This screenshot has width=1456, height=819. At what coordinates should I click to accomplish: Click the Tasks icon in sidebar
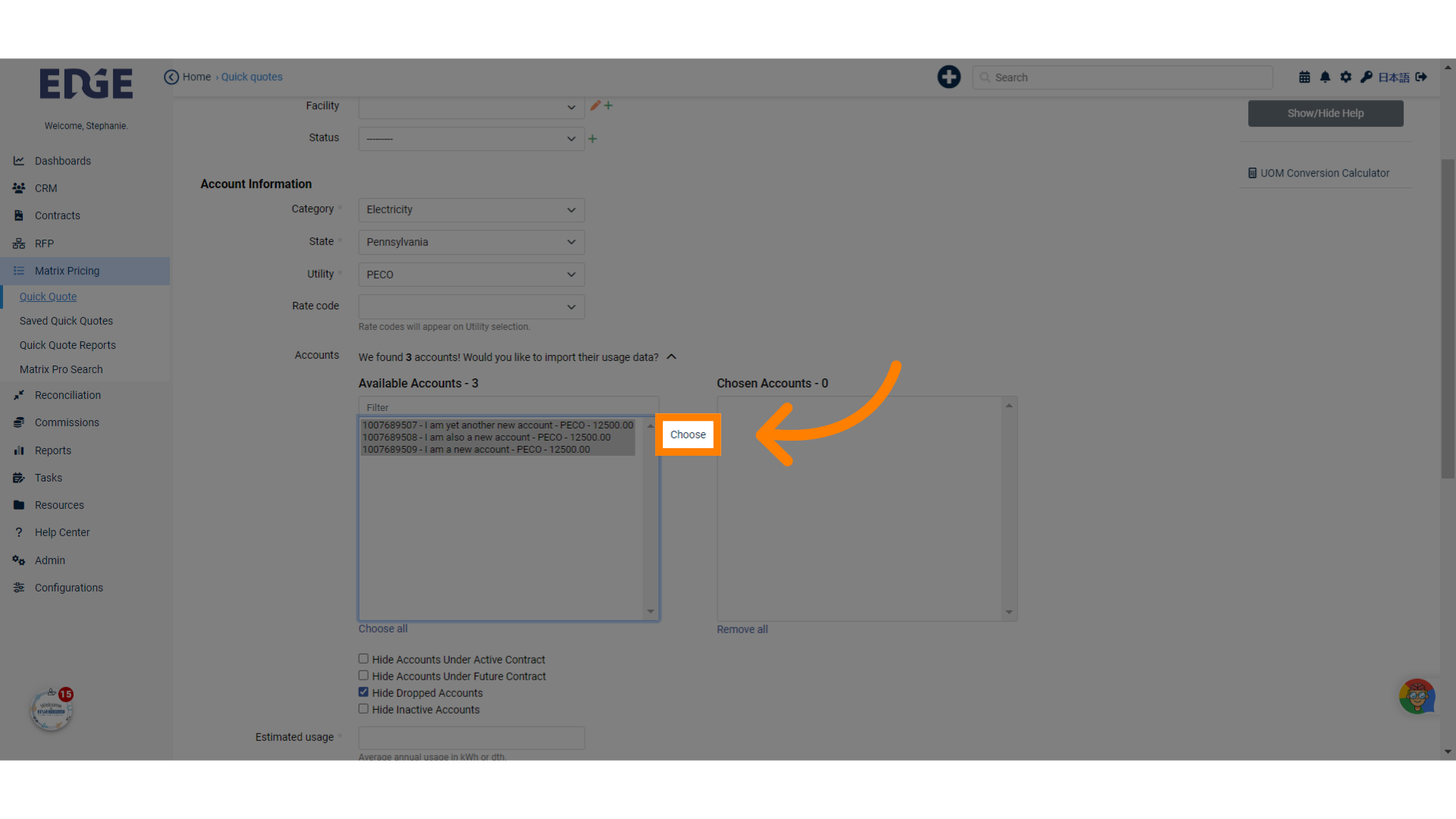tap(19, 478)
